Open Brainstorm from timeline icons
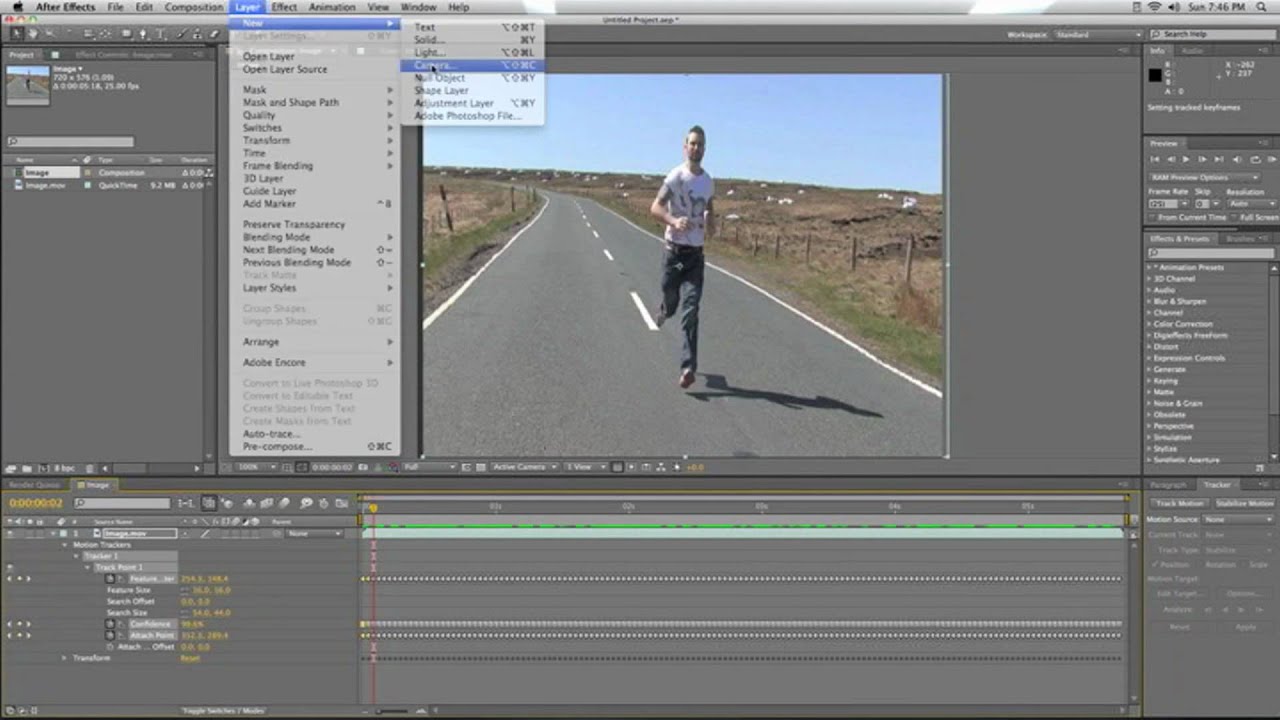Viewport: 1280px width, 720px height. pyautogui.click(x=307, y=503)
